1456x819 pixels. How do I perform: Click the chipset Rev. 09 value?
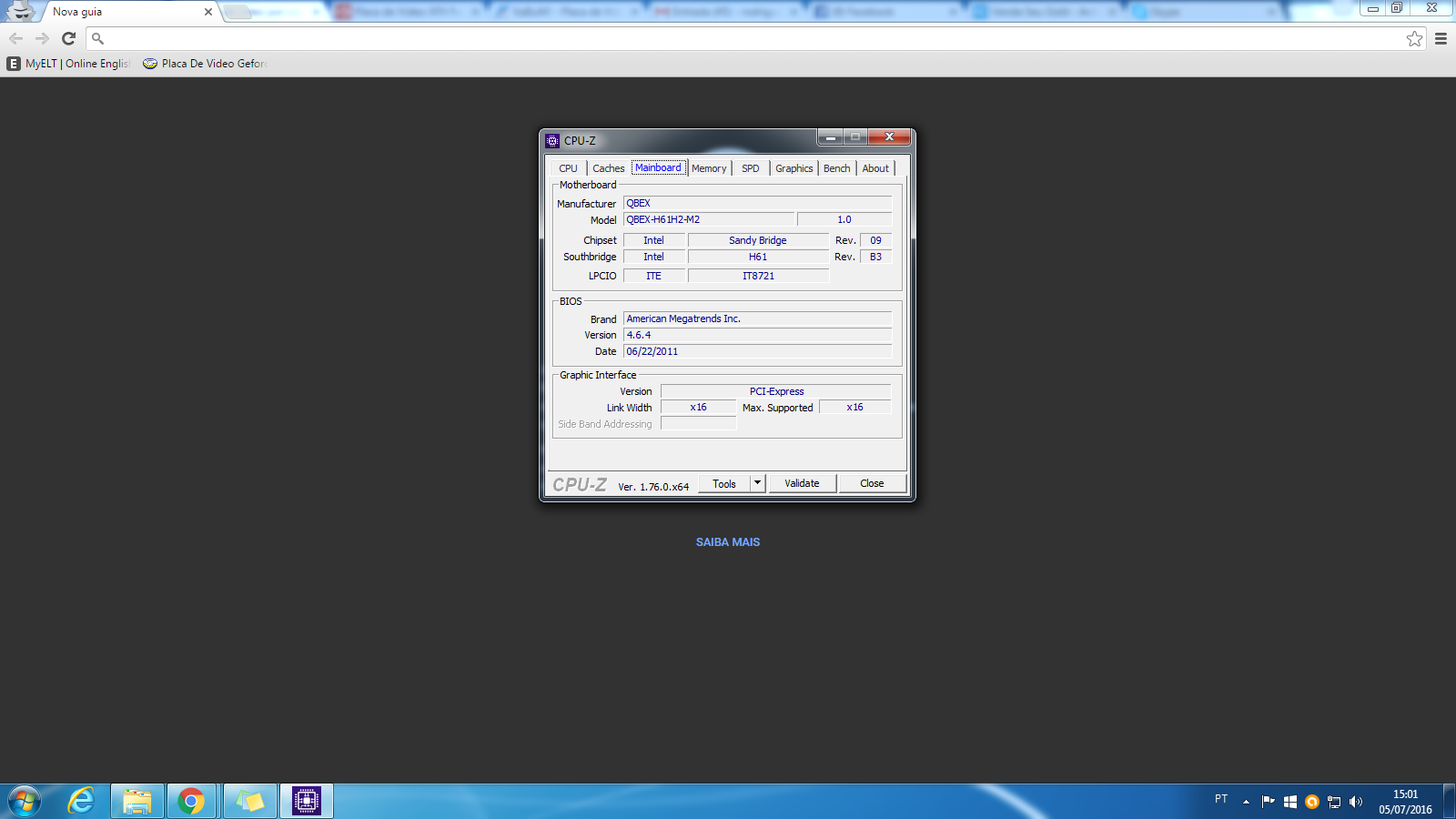click(x=875, y=240)
